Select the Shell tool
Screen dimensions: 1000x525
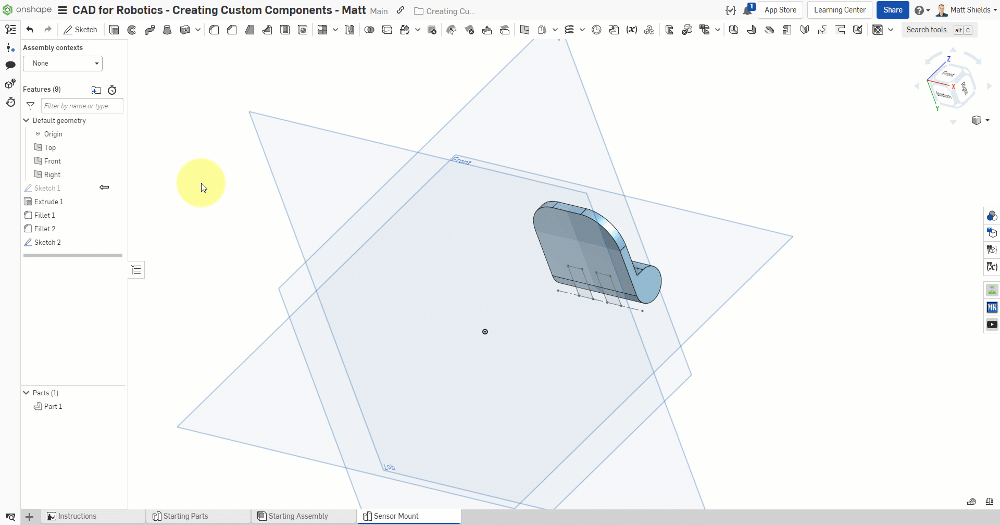pyautogui.click(x=285, y=29)
